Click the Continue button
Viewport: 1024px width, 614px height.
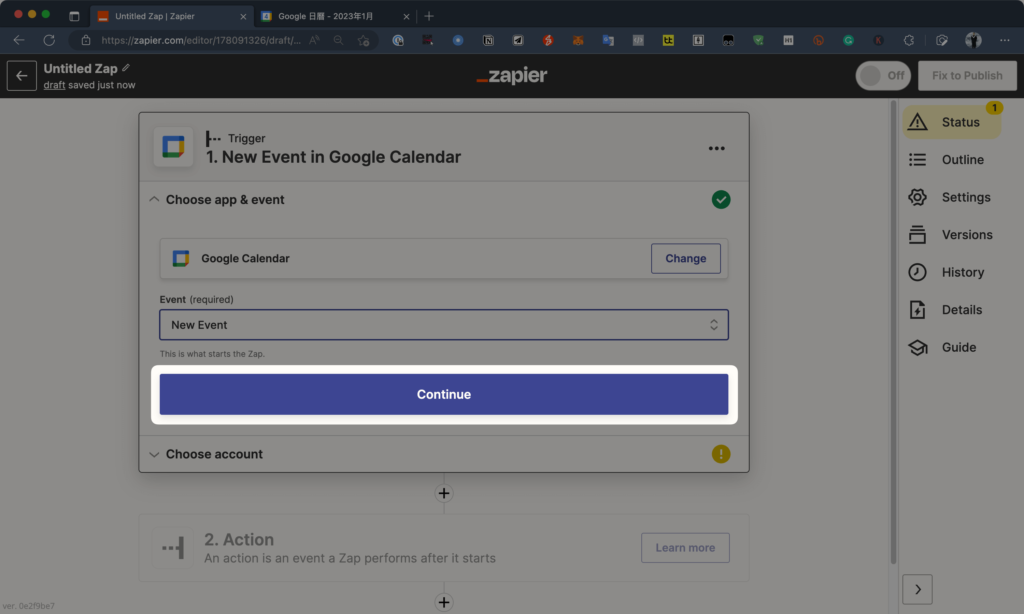(444, 395)
